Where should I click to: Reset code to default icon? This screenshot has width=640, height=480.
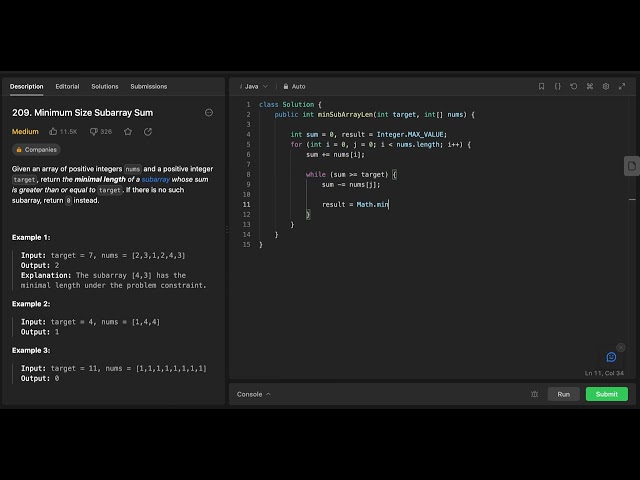[573, 86]
